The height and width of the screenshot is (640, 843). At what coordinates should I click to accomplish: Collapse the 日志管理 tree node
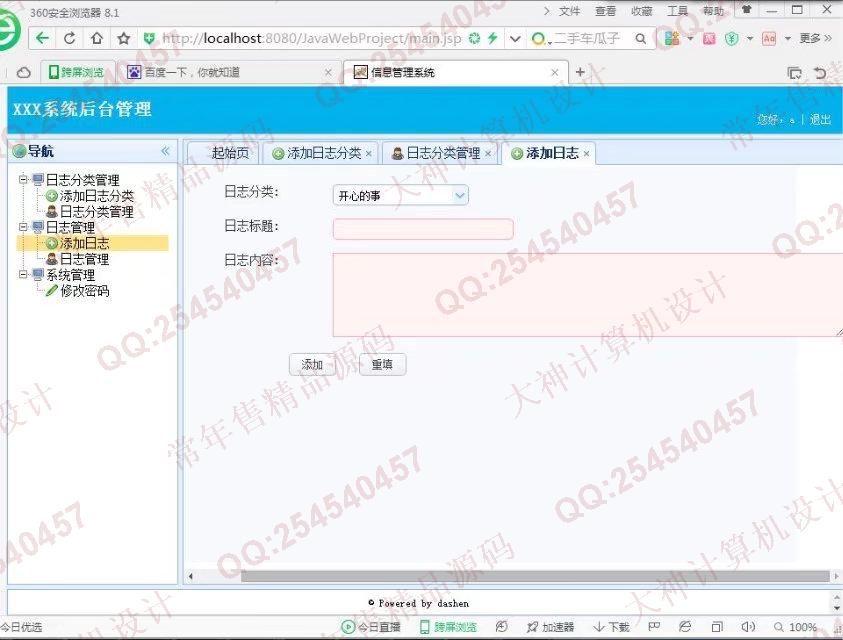pyautogui.click(x=23, y=226)
